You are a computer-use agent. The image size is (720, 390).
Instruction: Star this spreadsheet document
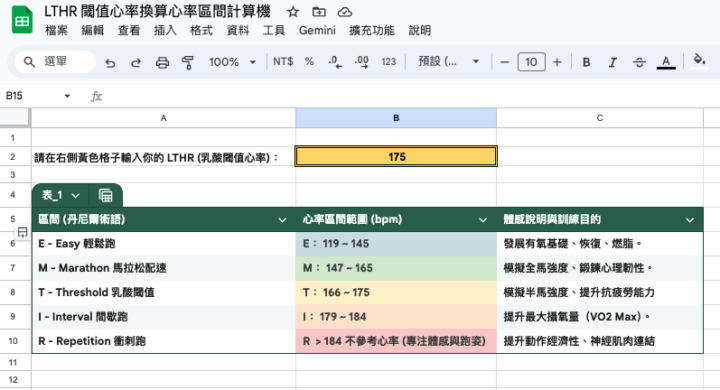(293, 12)
